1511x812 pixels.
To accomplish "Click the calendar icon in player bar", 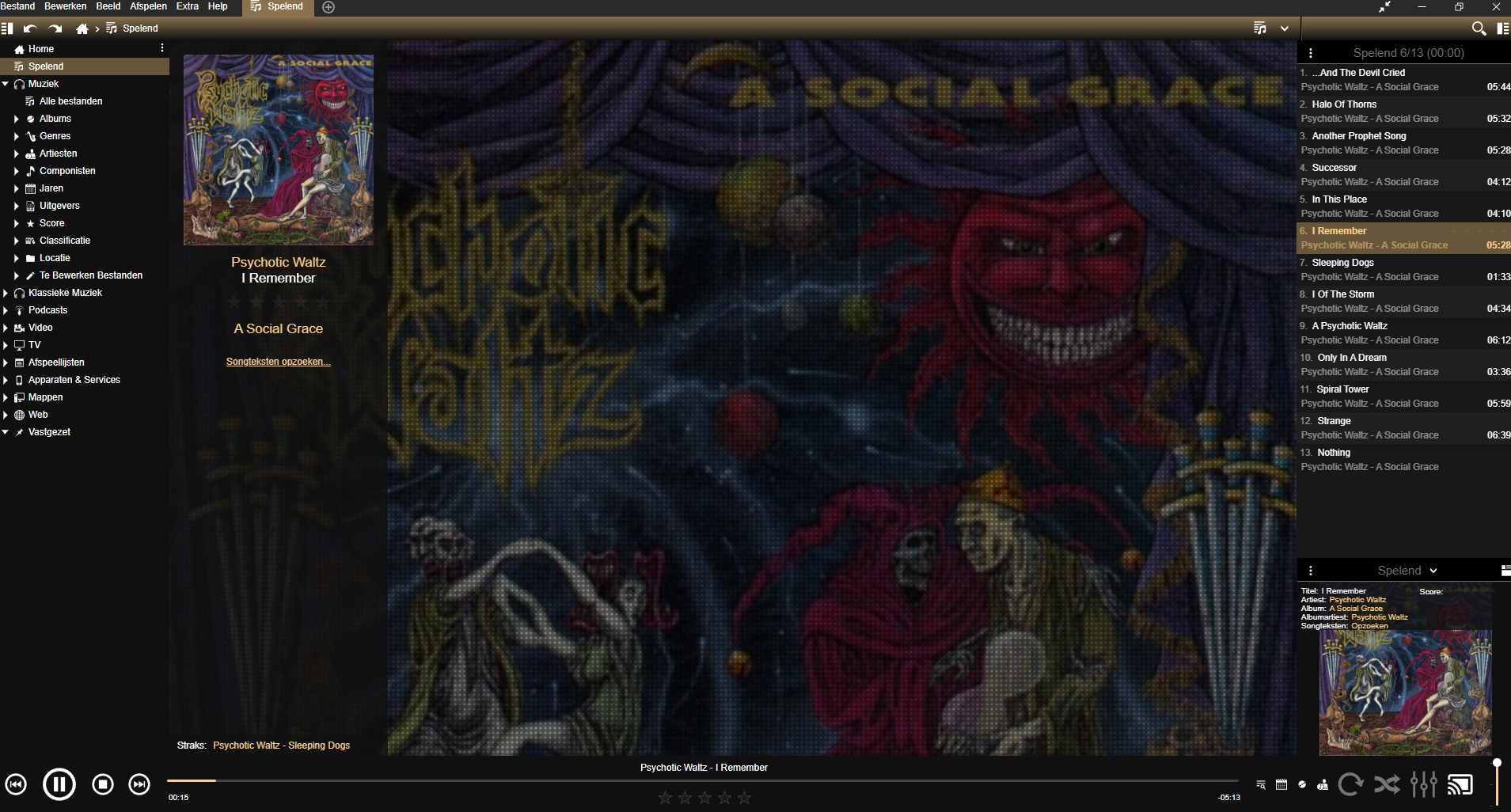I will [x=1281, y=785].
